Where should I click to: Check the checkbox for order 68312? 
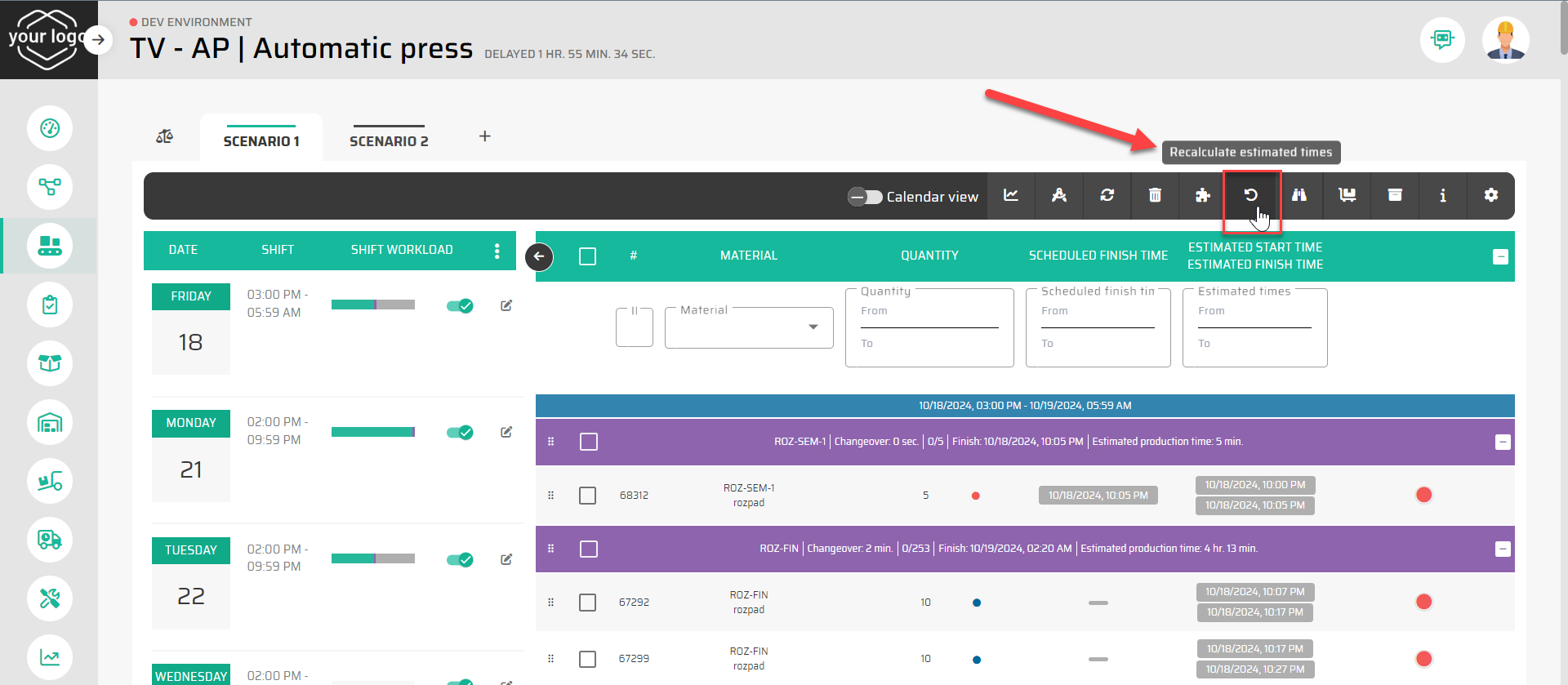(587, 496)
